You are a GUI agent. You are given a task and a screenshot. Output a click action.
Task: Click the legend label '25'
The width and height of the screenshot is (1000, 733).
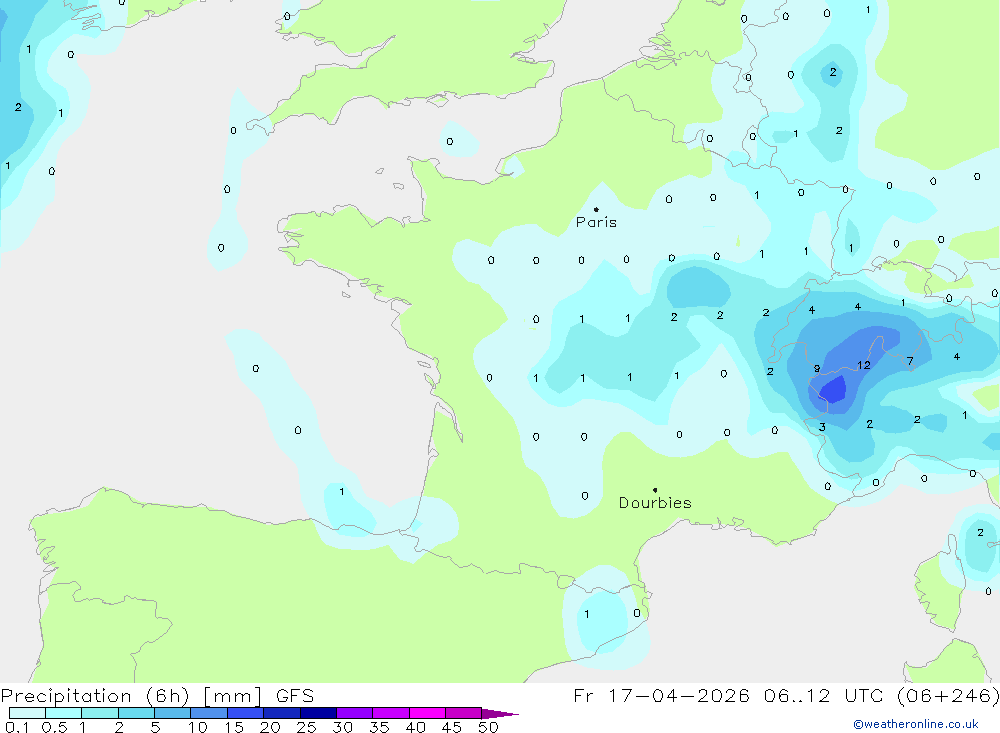(306, 727)
